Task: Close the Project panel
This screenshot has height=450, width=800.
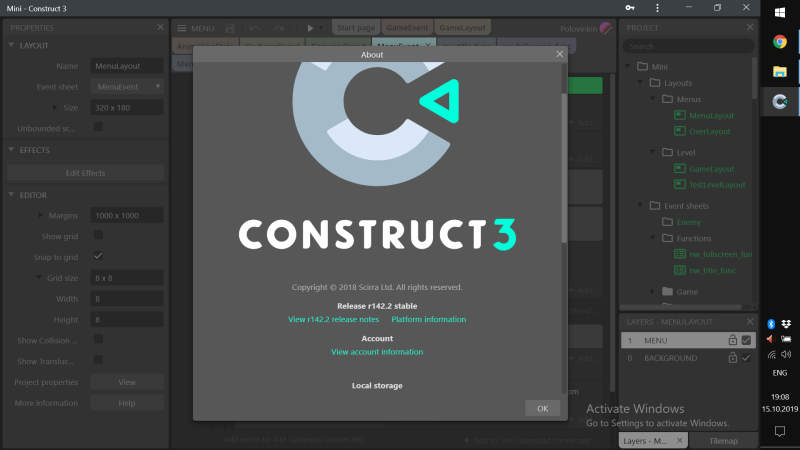Action: coord(750,27)
